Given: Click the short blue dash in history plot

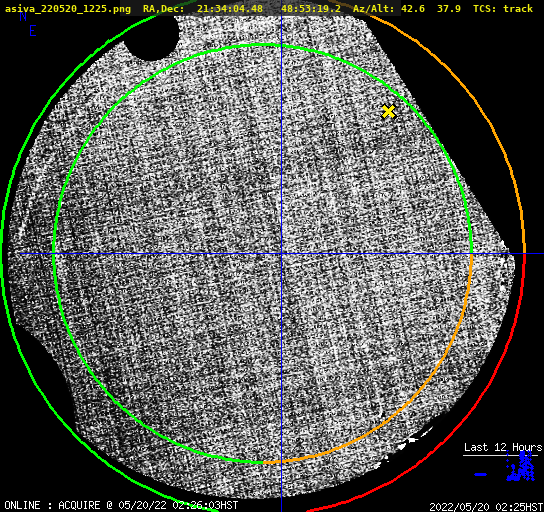Looking at the screenshot, I should 481,474.
